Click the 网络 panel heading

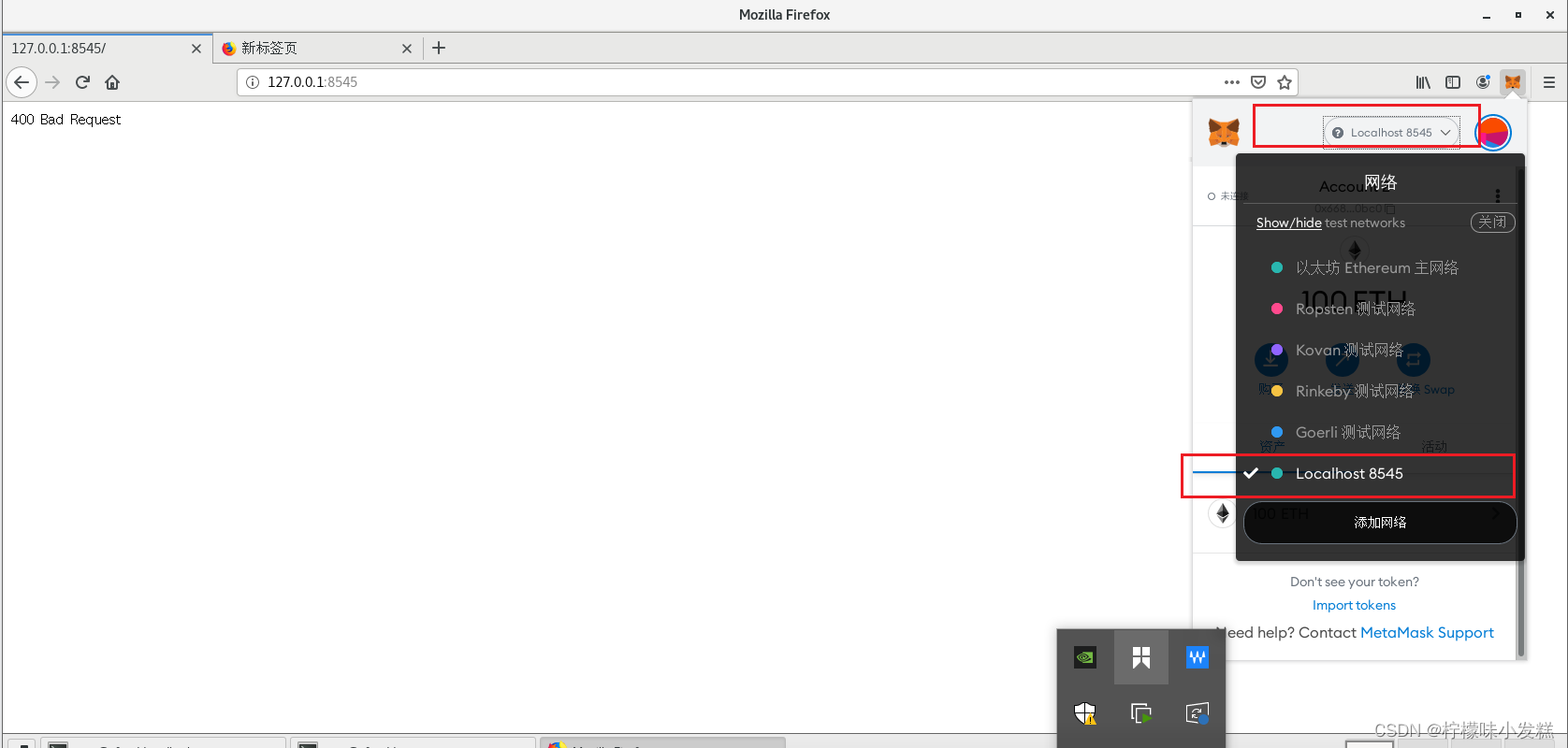point(1380,182)
